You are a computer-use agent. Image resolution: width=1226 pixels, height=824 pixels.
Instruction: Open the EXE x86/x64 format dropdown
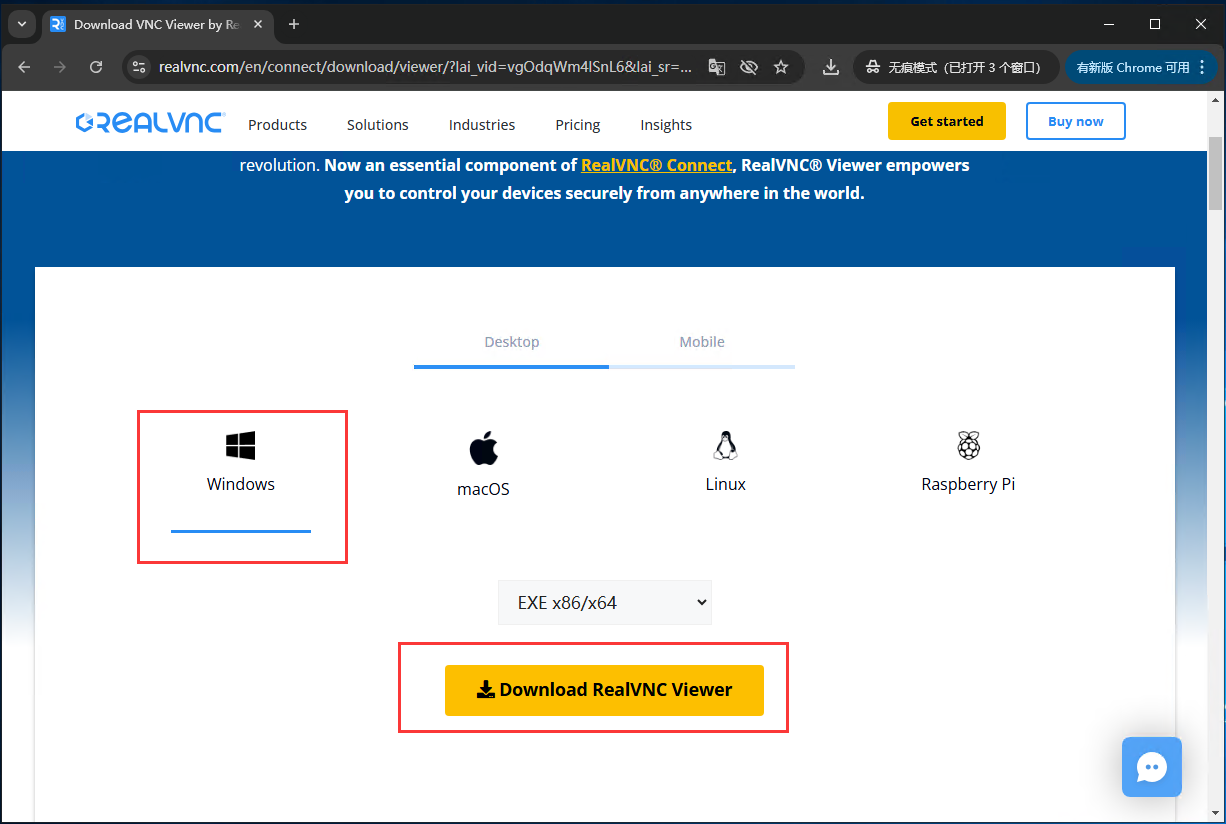point(605,602)
